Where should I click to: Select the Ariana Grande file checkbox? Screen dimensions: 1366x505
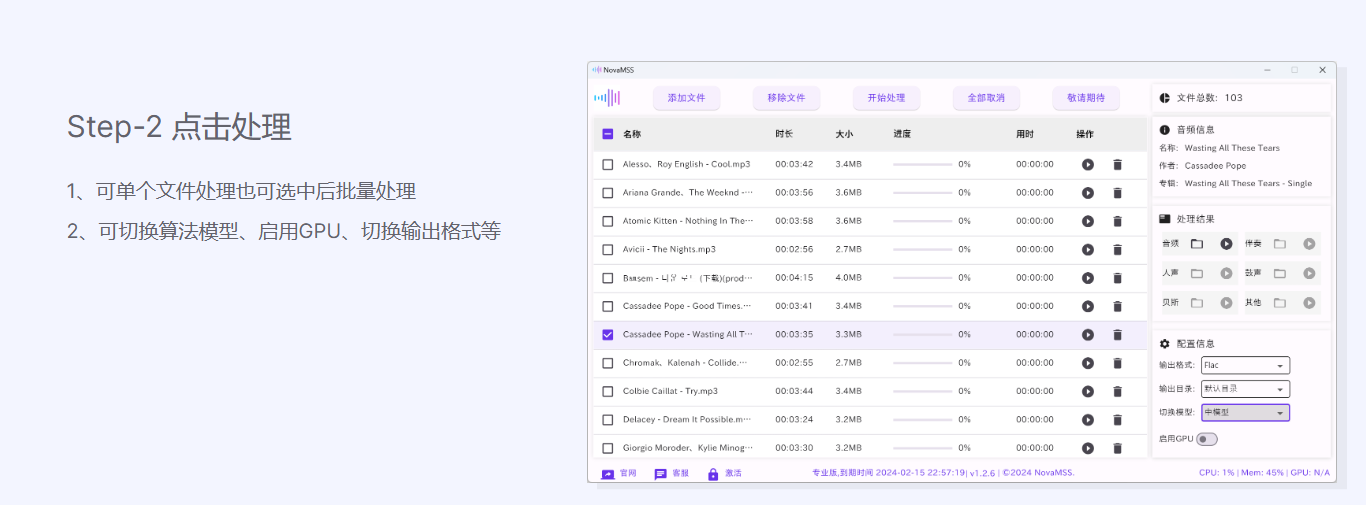pos(607,193)
